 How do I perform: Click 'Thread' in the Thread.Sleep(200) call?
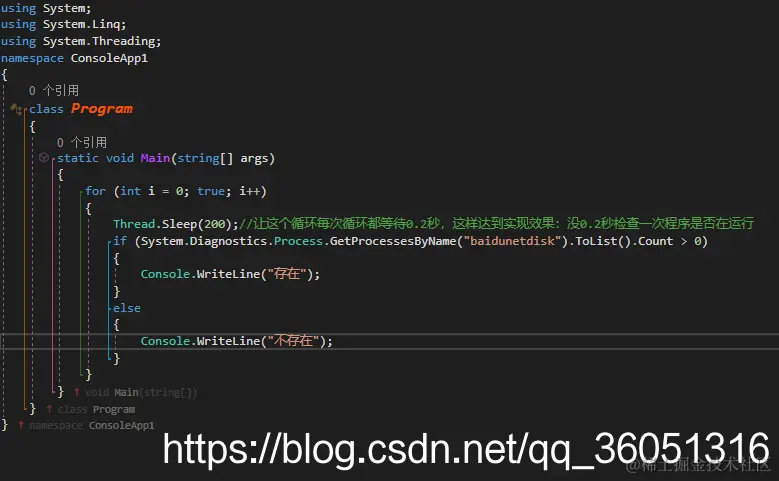(x=134, y=224)
